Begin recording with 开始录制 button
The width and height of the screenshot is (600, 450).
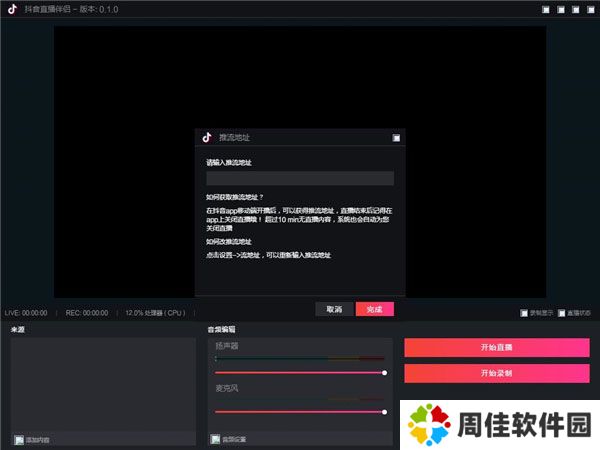click(496, 373)
